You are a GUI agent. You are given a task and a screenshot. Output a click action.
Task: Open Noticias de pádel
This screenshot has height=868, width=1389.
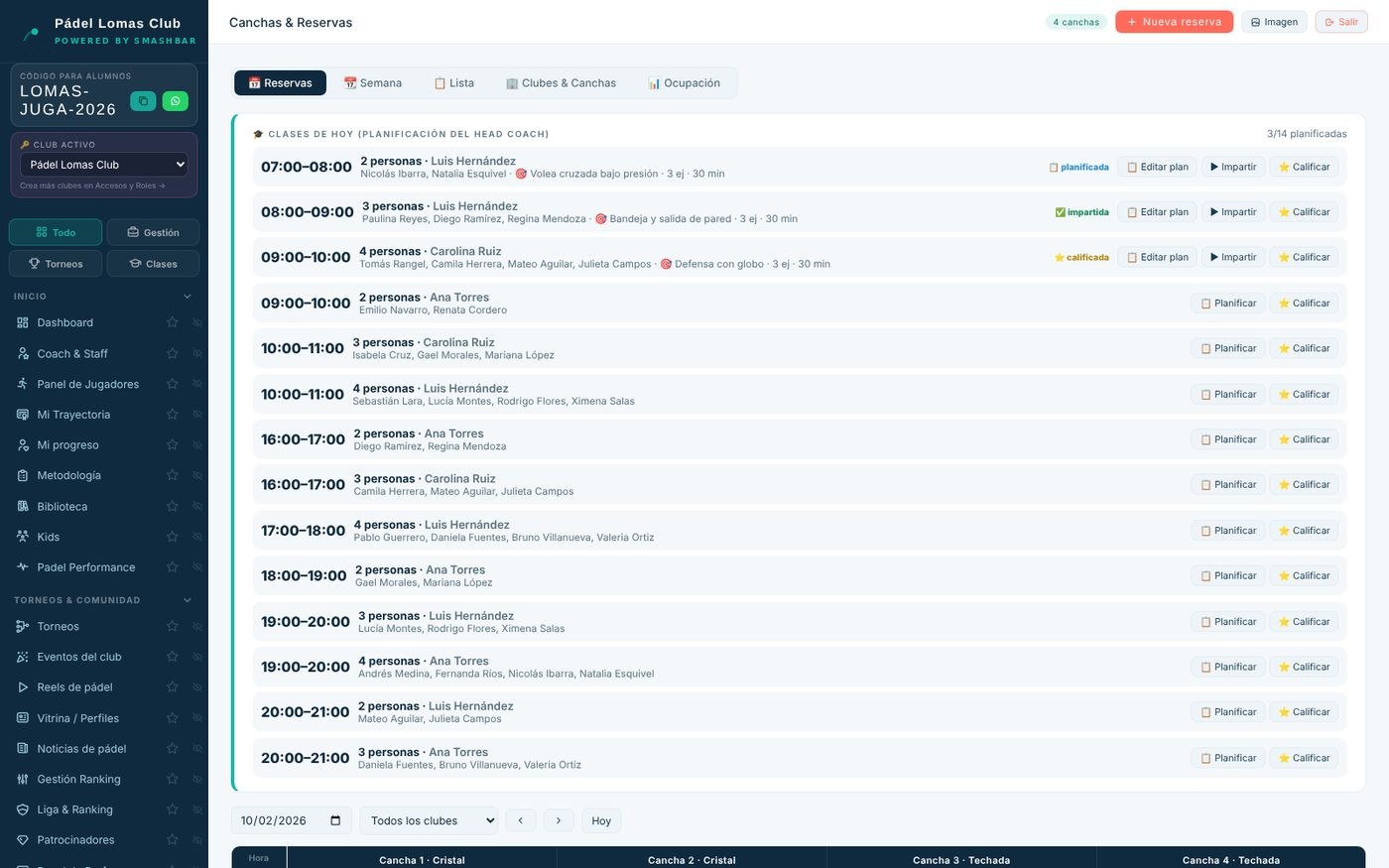coord(83,749)
